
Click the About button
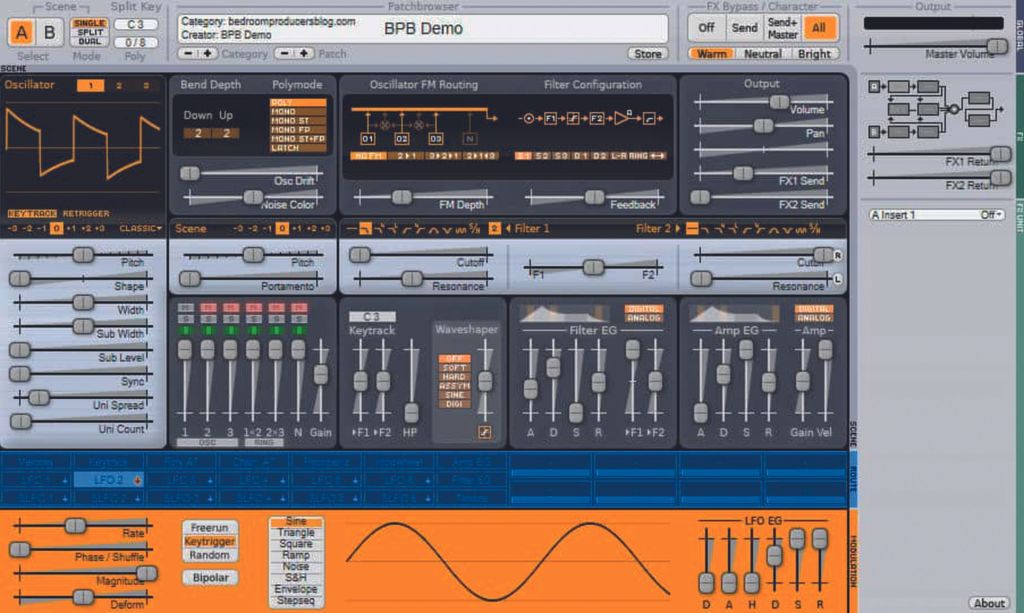989,604
